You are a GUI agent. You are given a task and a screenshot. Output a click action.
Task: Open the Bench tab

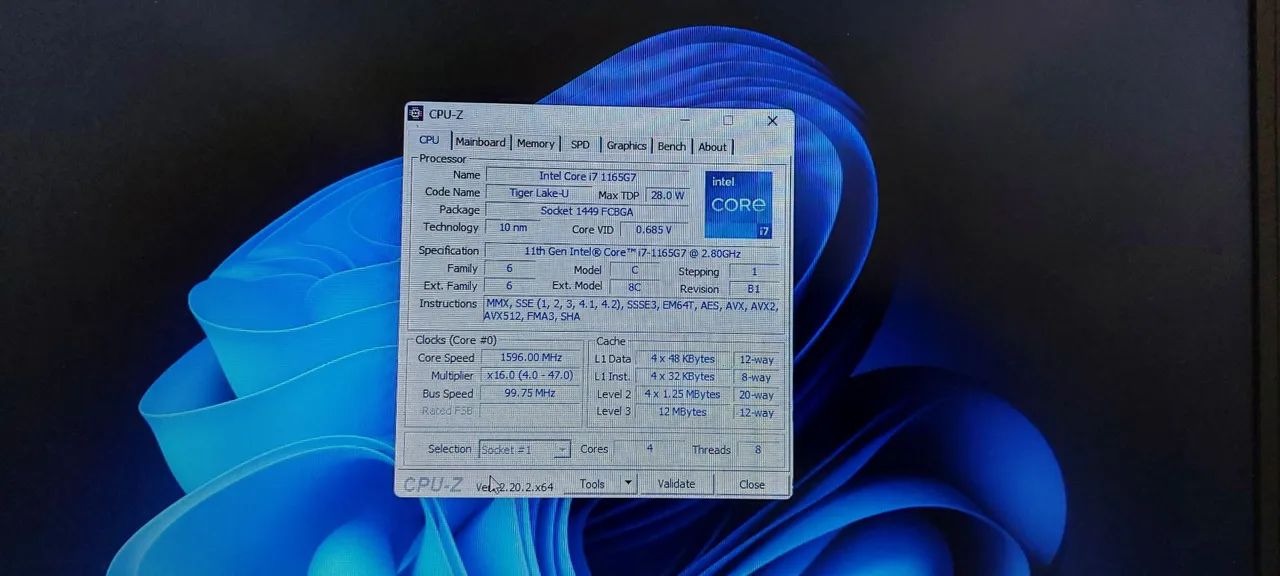click(x=672, y=146)
